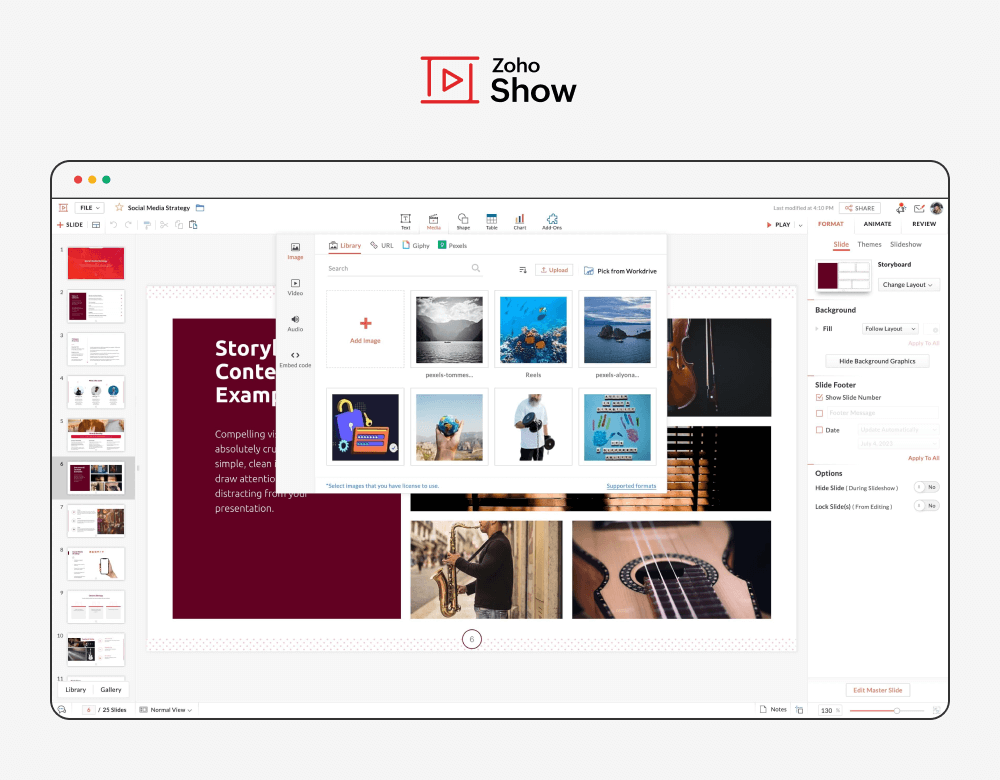Expand the PLAY options arrow
This screenshot has height=780, width=1000.
tap(800, 225)
